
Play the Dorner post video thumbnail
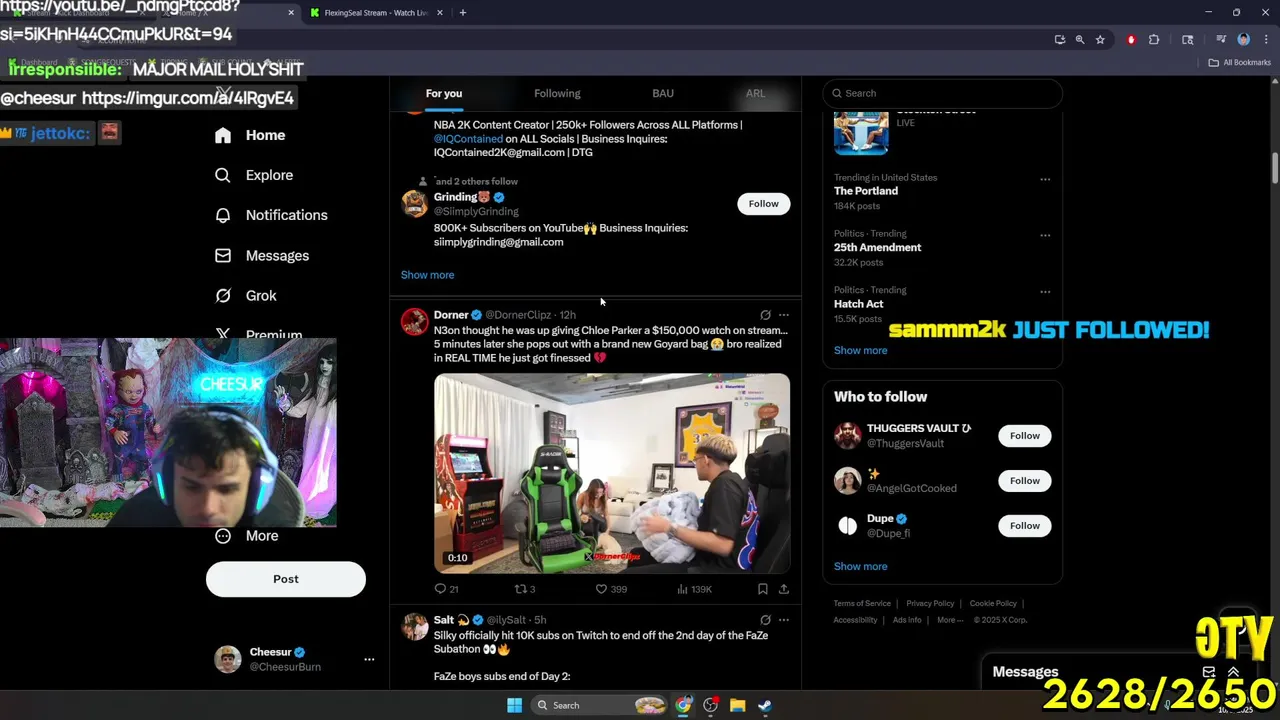click(x=612, y=473)
